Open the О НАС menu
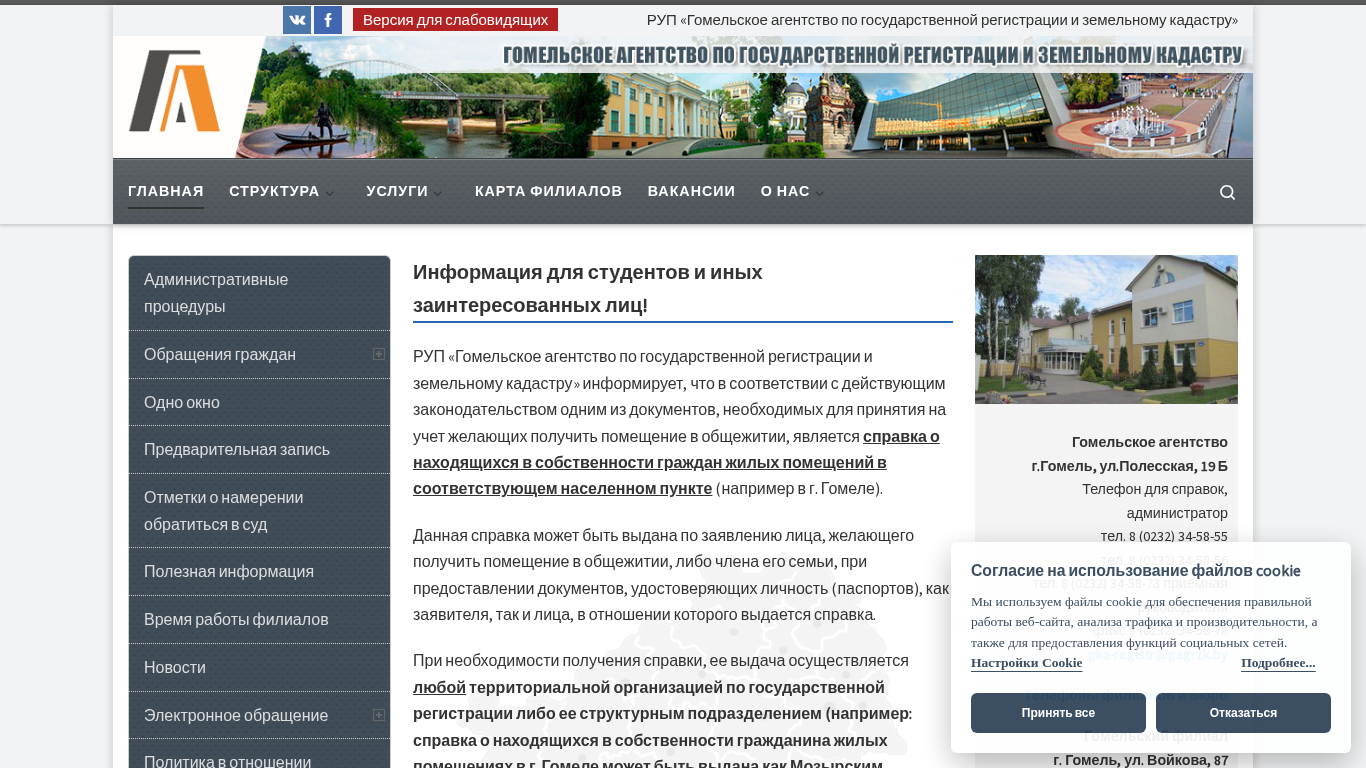This screenshot has width=1366, height=768. tap(785, 191)
